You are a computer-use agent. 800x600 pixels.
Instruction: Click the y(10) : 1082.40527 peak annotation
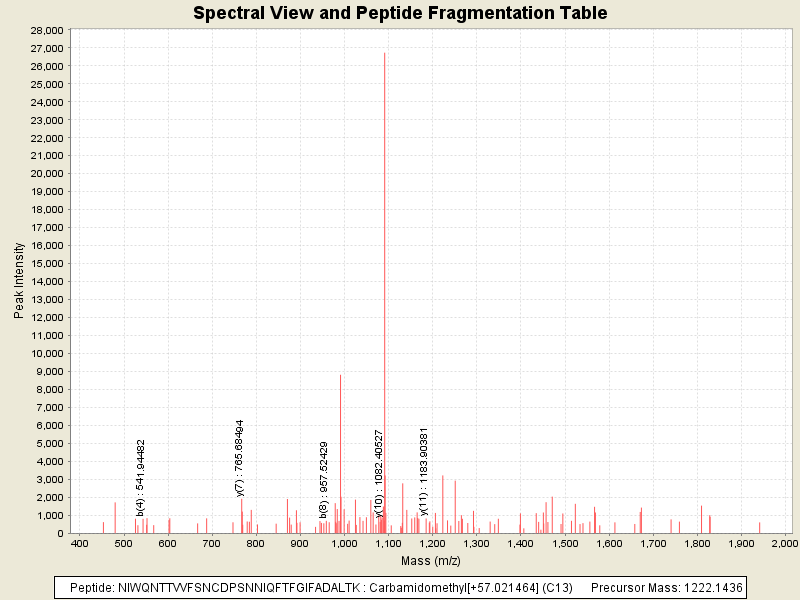click(379, 472)
